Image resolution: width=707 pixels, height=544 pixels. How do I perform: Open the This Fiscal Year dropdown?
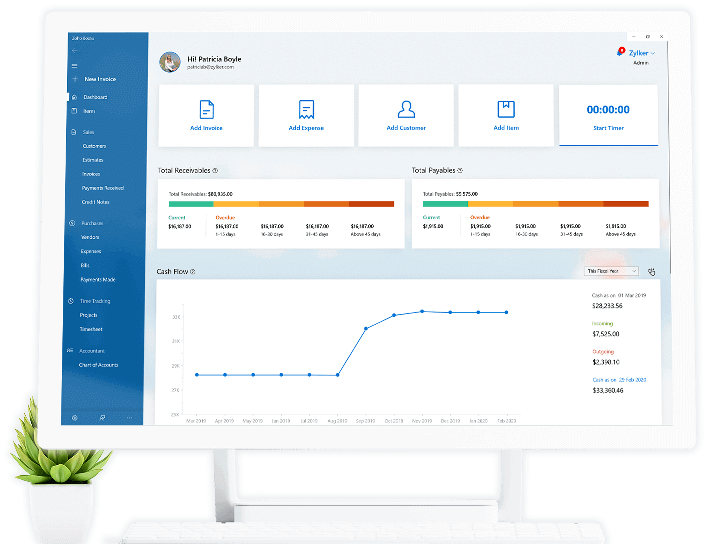[x=609, y=271]
